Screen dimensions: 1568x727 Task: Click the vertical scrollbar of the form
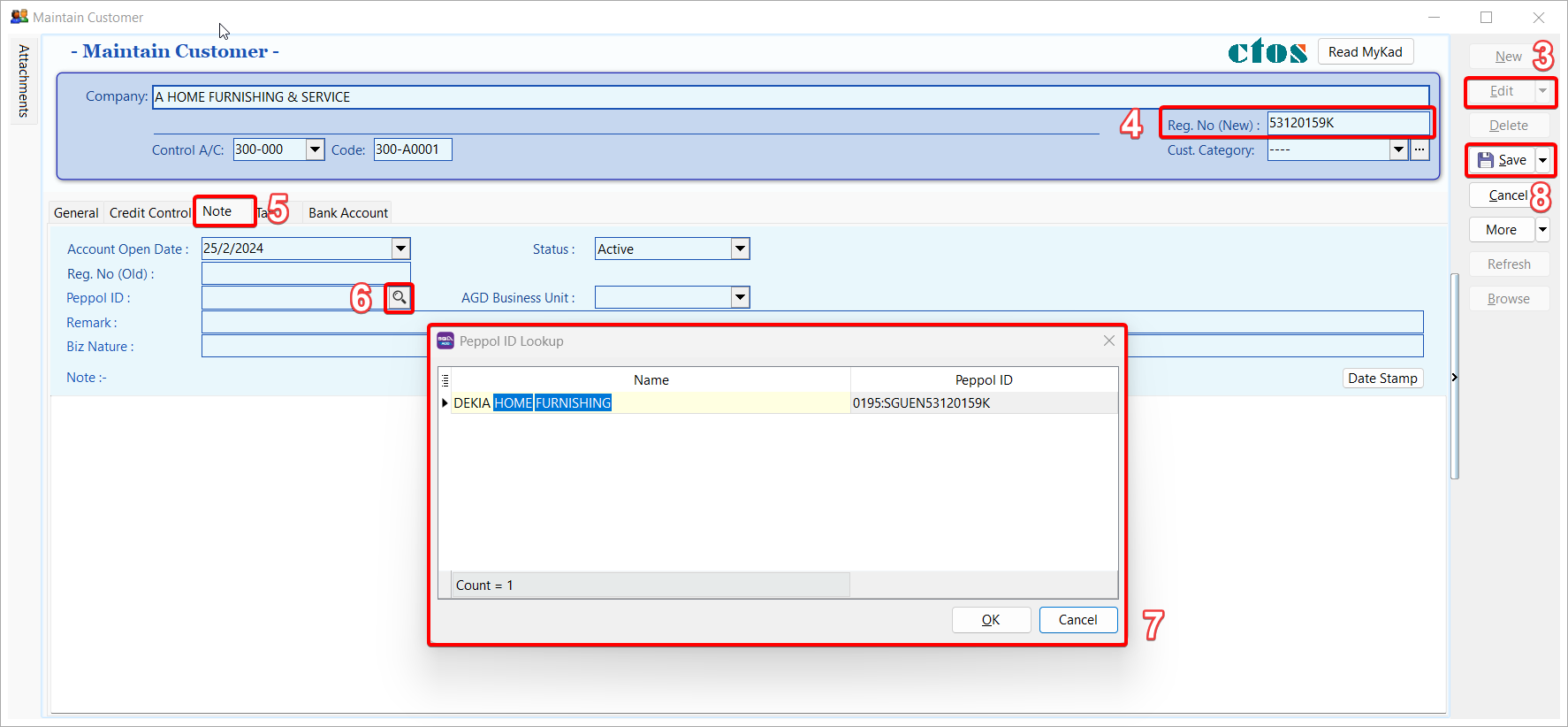tap(1454, 376)
